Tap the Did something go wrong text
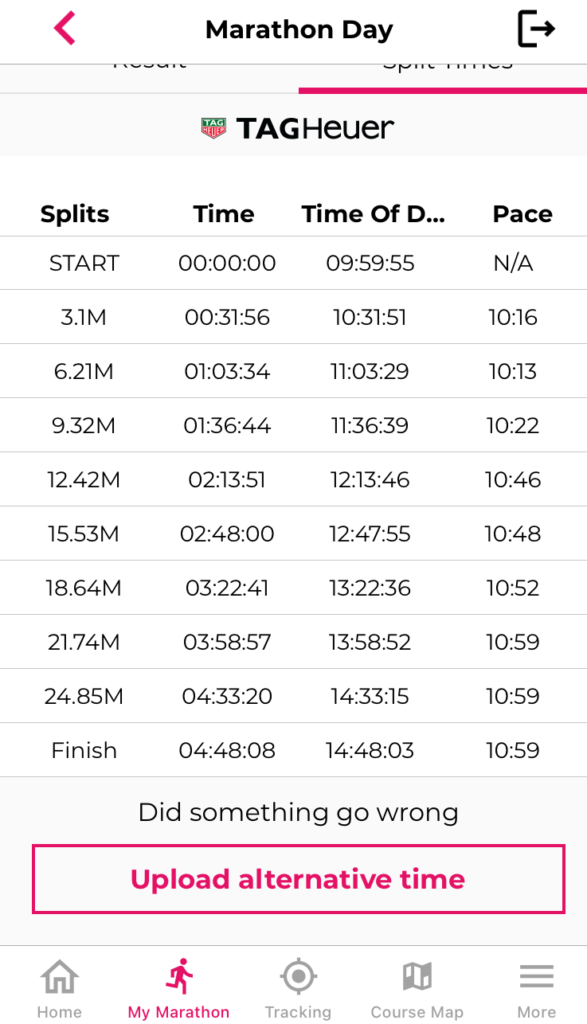The height and width of the screenshot is (1024, 587). 298,812
